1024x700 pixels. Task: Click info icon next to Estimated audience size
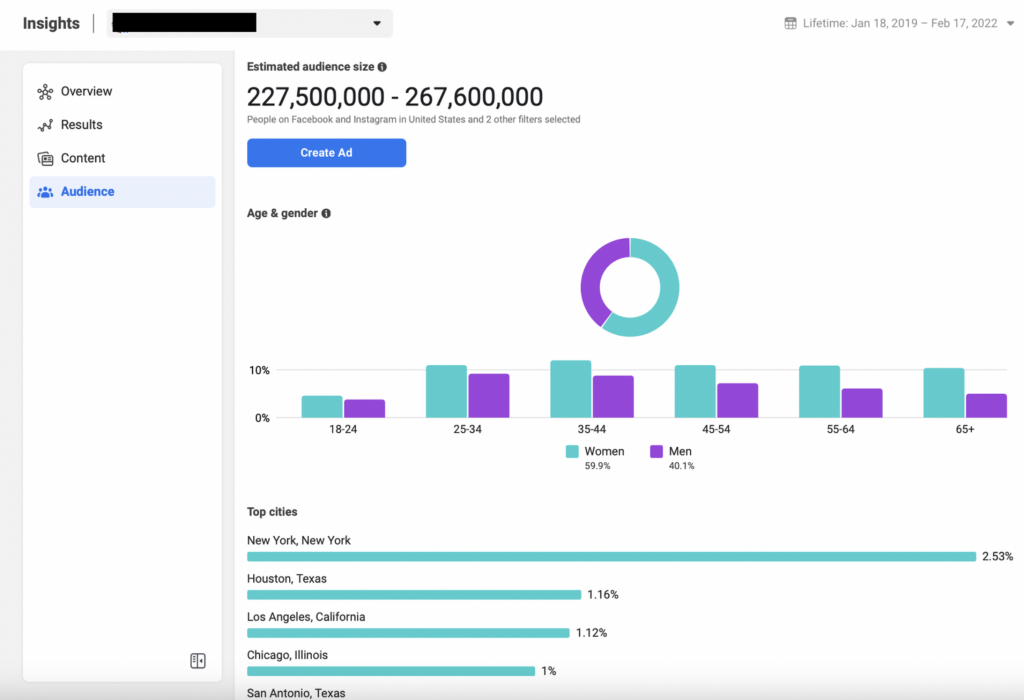click(382, 67)
